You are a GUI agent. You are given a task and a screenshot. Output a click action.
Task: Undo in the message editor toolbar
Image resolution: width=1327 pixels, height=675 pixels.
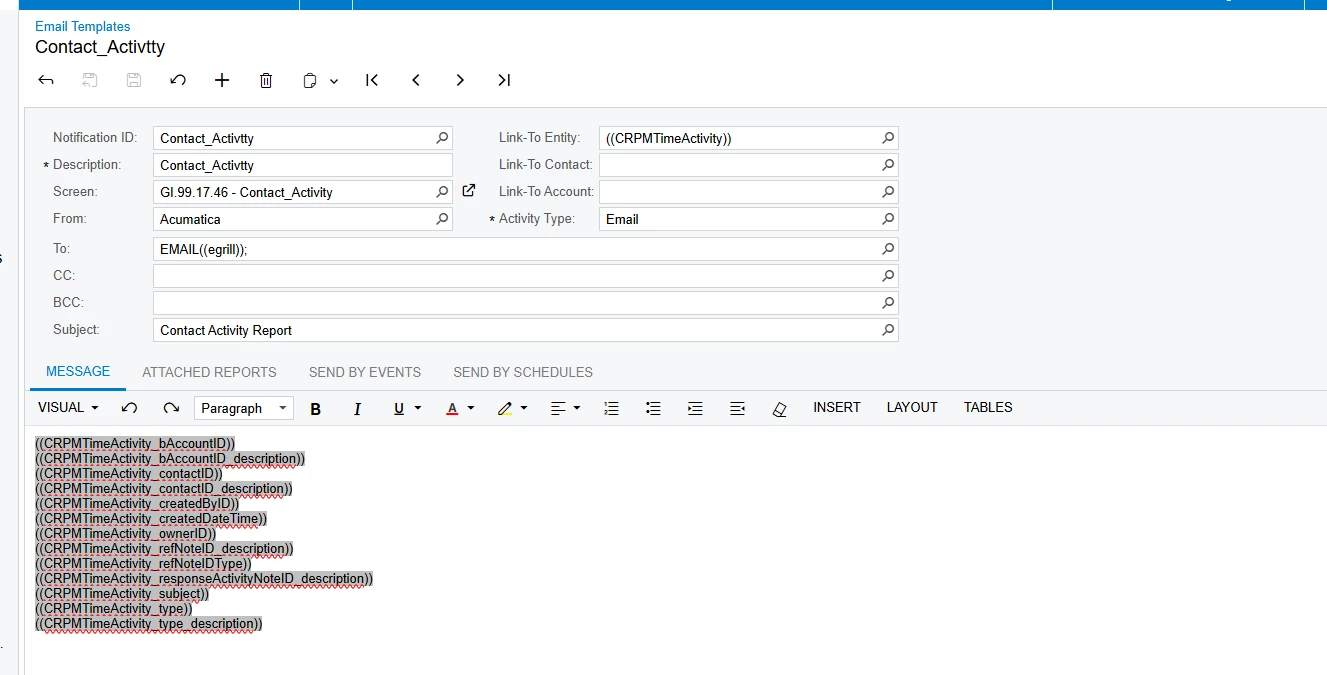pyautogui.click(x=129, y=408)
